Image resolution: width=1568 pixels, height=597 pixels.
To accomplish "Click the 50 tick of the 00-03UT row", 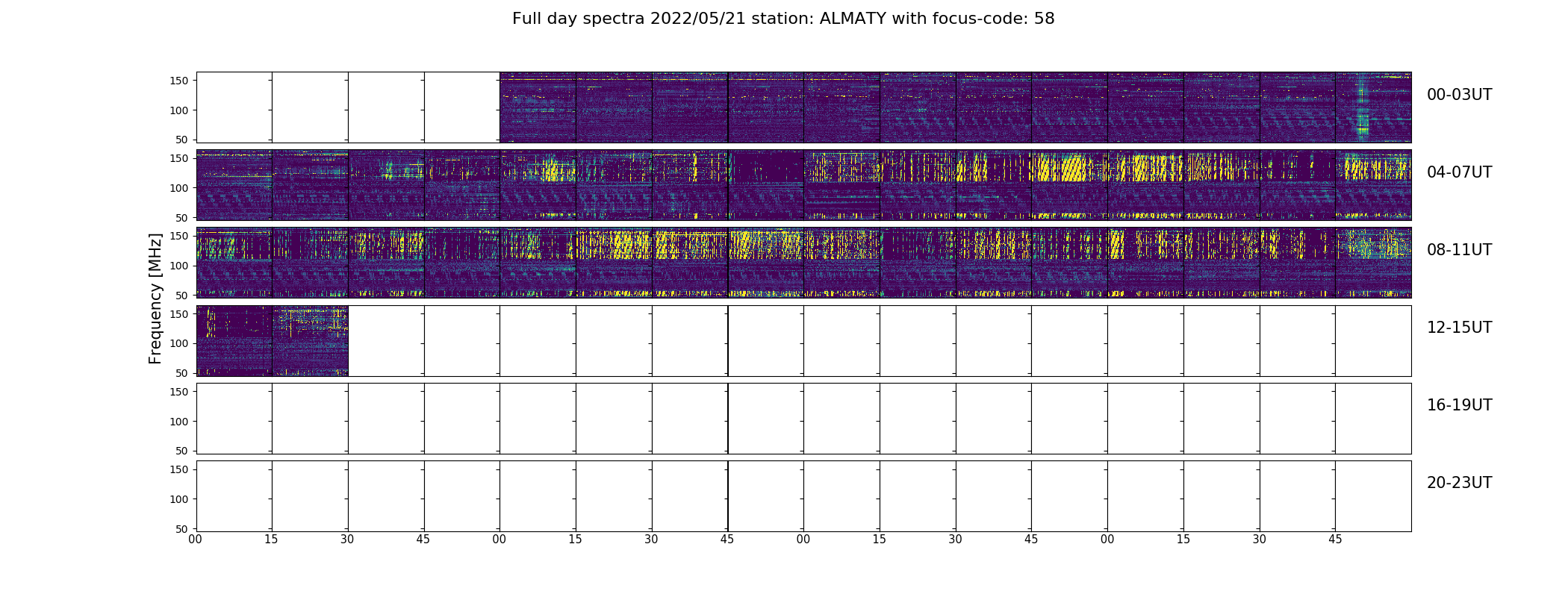I will click(x=183, y=140).
